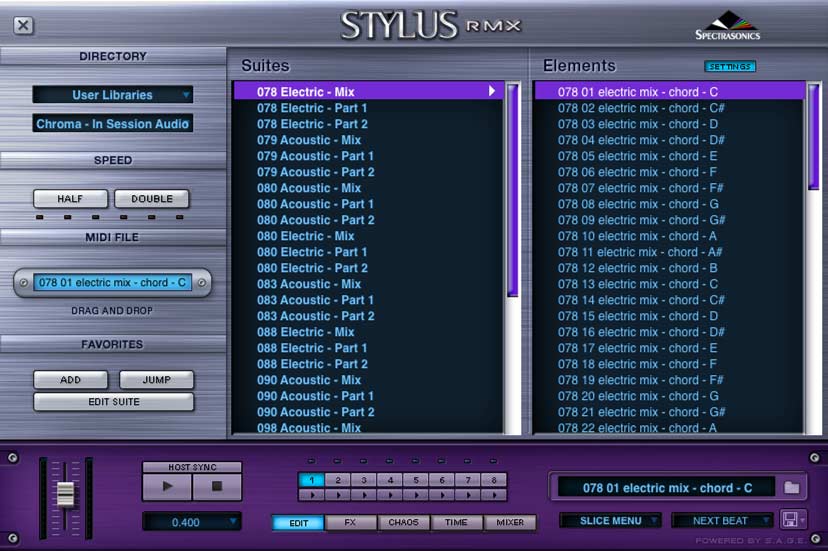The height and width of the screenshot is (551, 828).
Task: Click the play arrow under part 7
Action: [x=468, y=496]
